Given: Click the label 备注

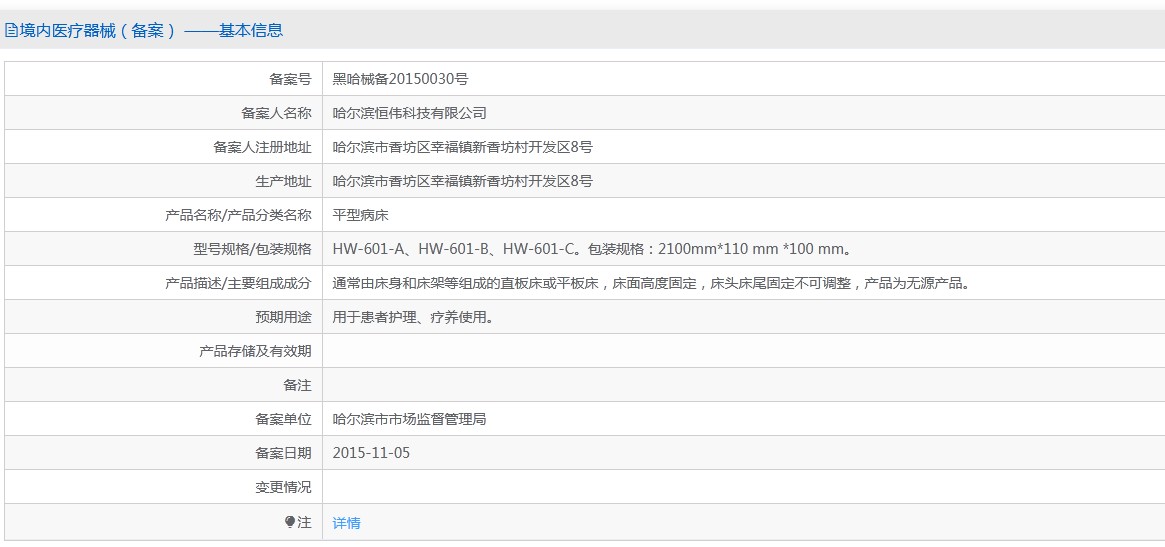Looking at the screenshot, I should [297, 386].
